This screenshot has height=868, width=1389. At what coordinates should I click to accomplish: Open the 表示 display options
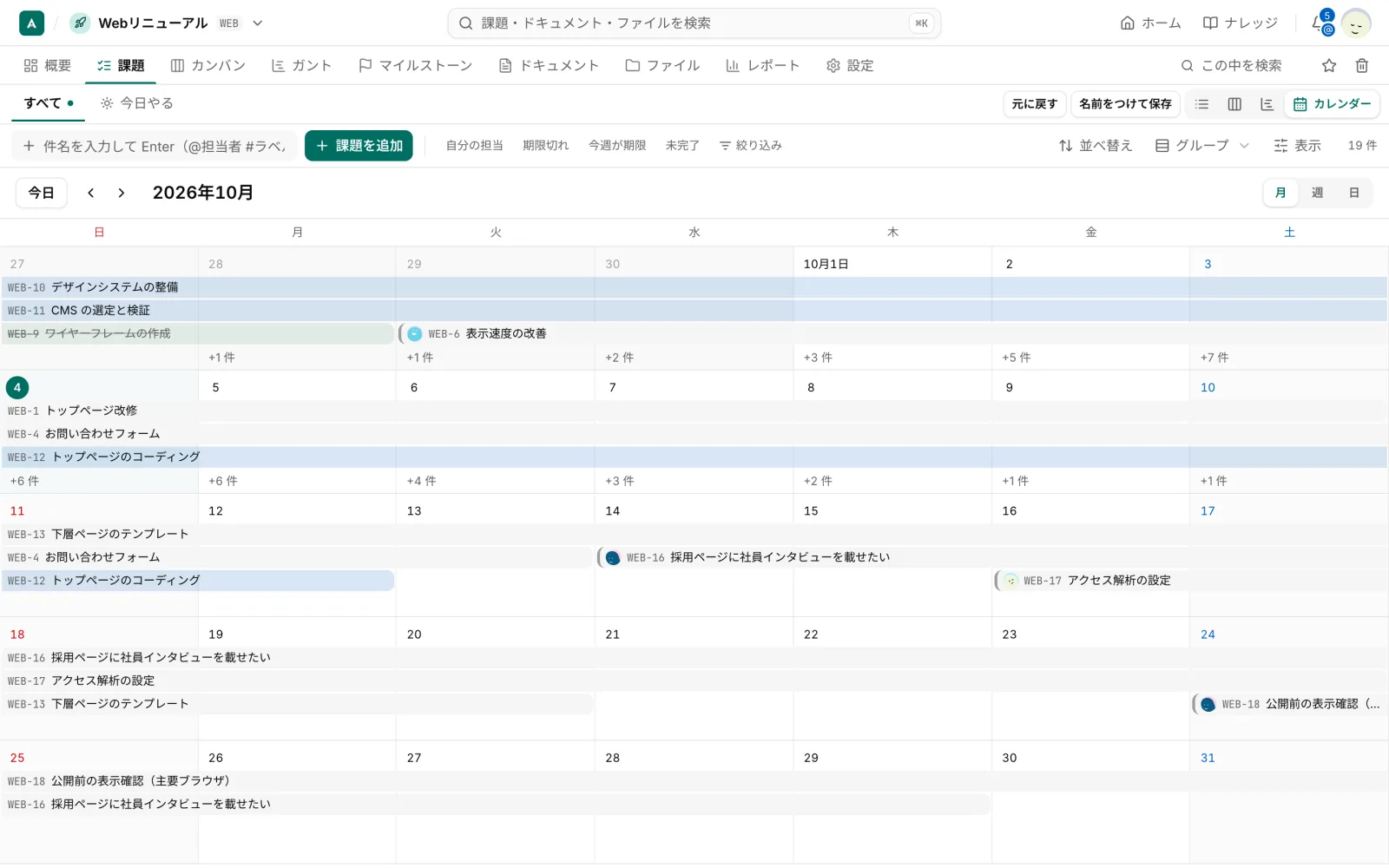(x=1297, y=146)
